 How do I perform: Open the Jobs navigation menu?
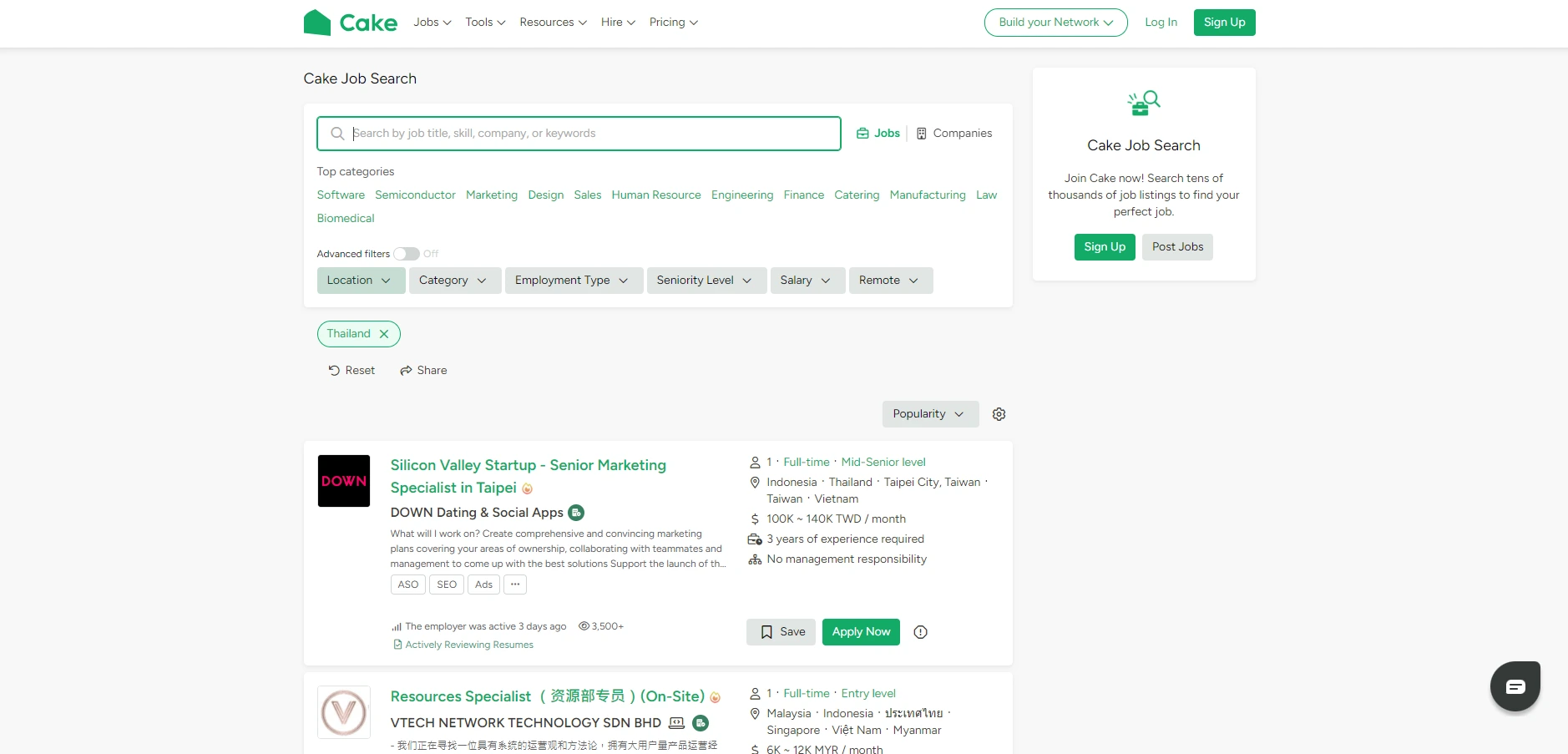[x=432, y=23]
